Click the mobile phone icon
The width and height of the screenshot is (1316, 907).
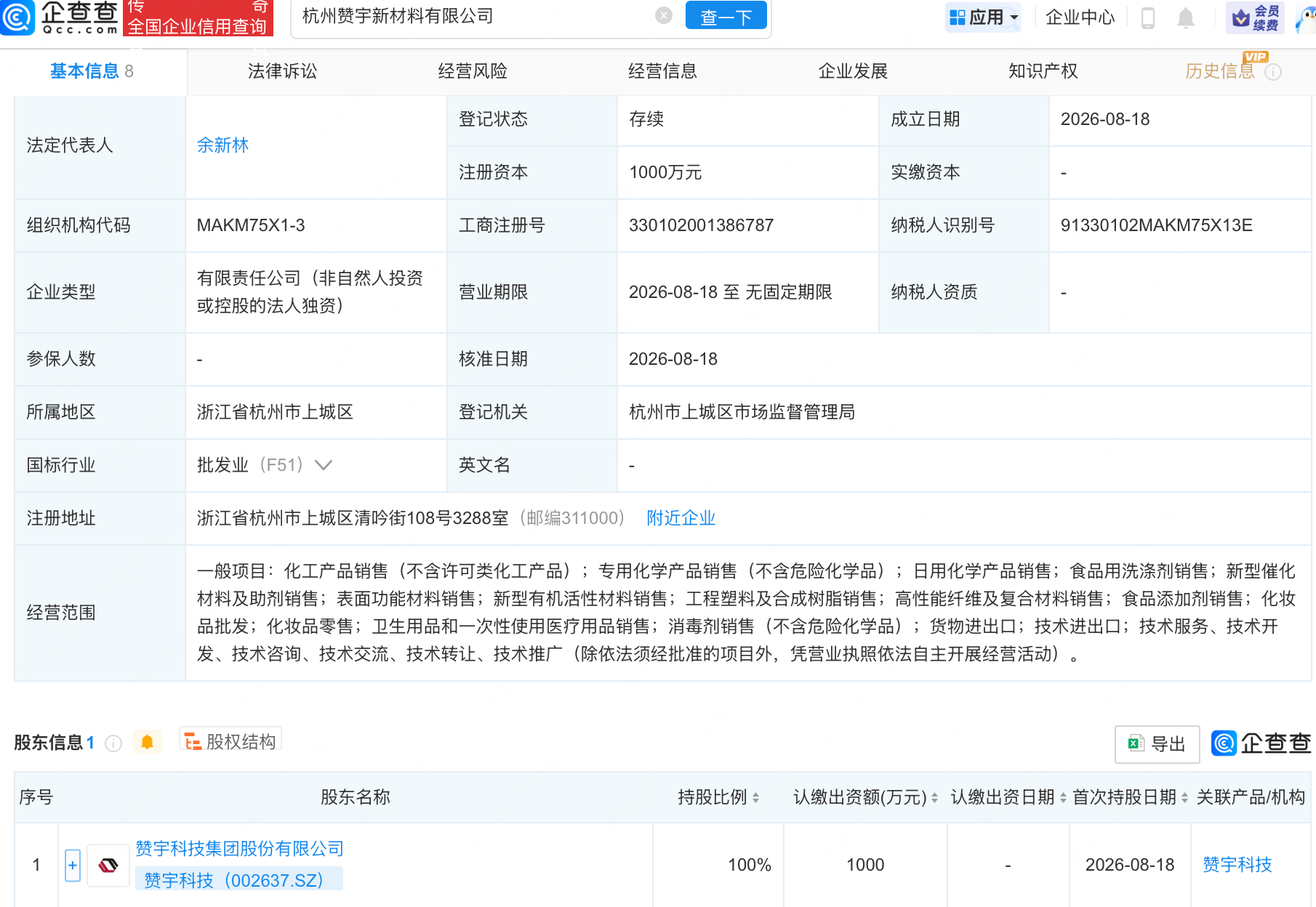[x=1148, y=17]
